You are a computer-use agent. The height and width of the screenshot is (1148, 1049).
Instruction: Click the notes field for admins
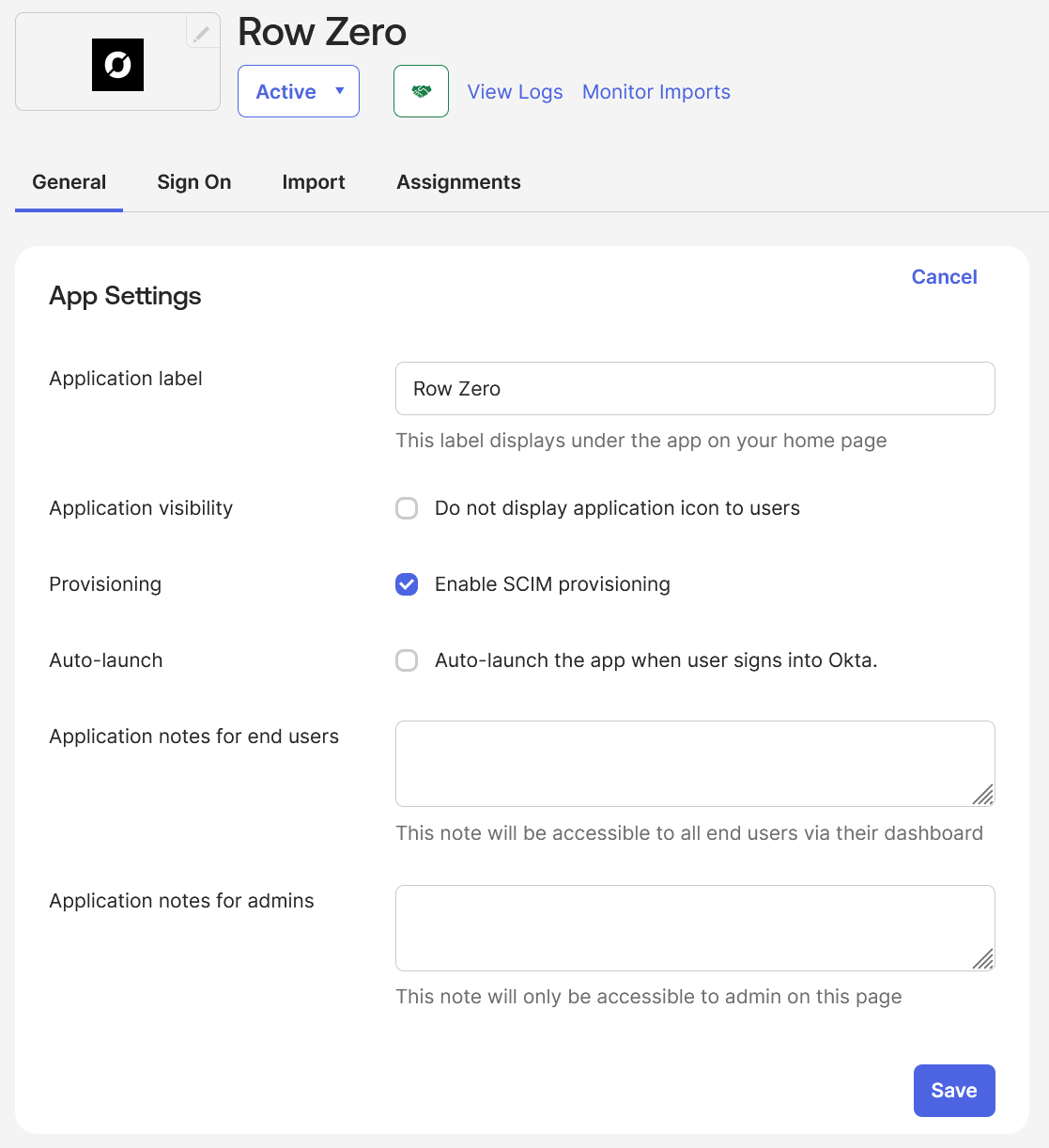coord(695,927)
